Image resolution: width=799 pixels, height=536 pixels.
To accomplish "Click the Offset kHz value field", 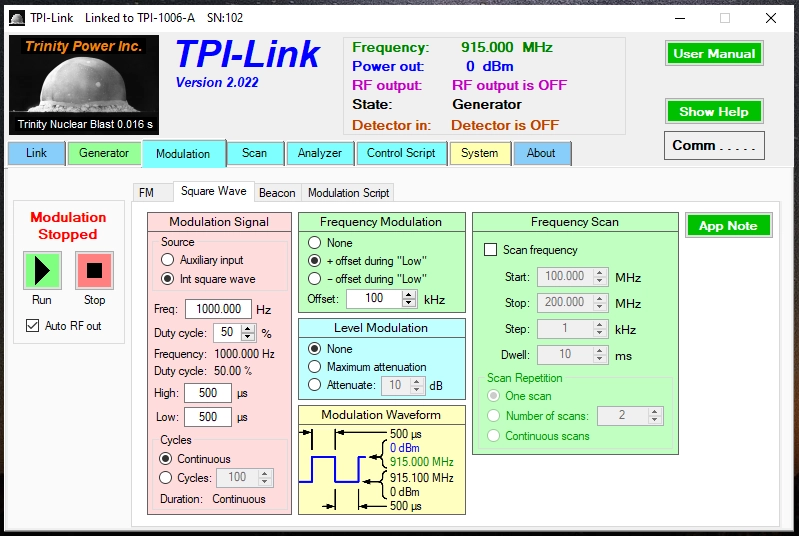I will [x=375, y=299].
